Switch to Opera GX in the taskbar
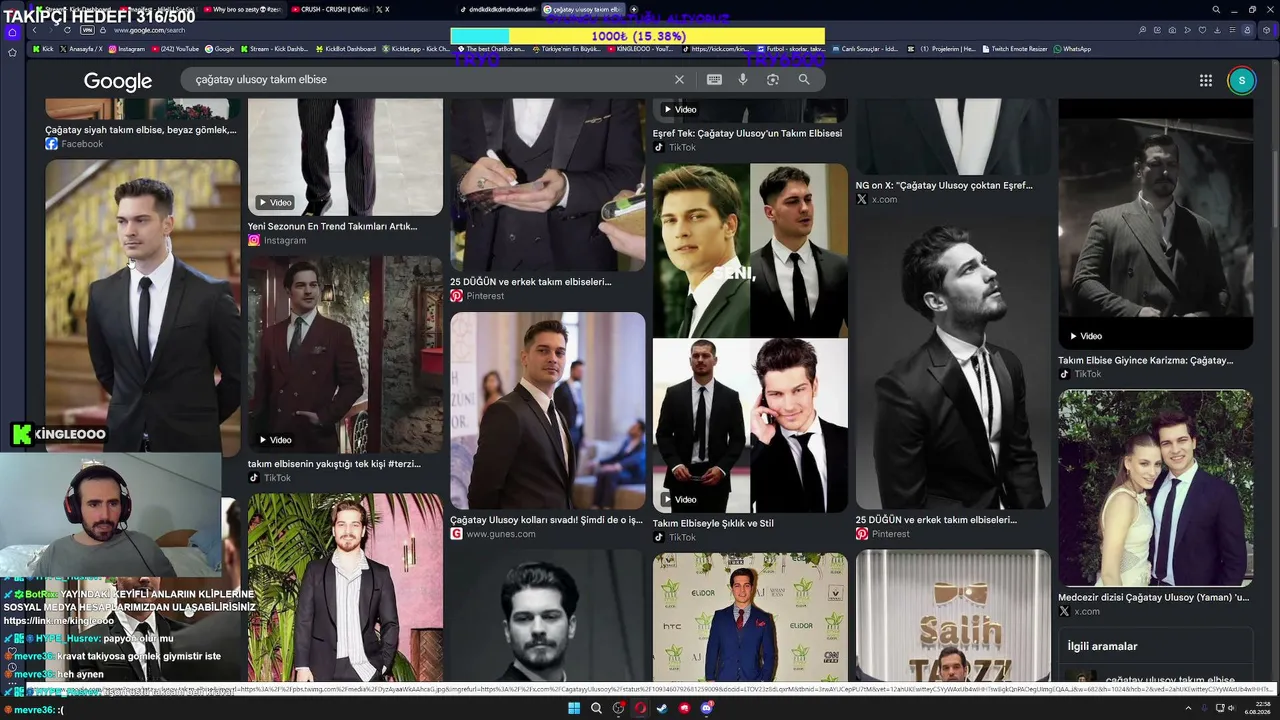Image resolution: width=1280 pixels, height=720 pixels. pos(640,709)
